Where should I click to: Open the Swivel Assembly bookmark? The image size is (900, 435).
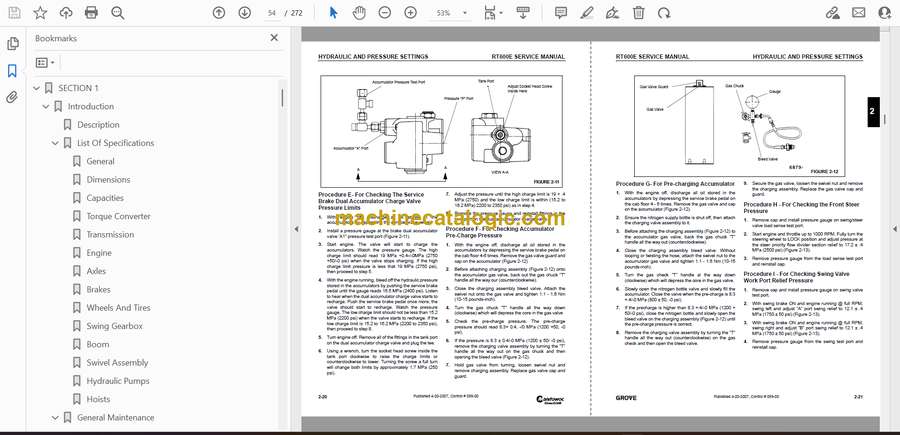point(117,363)
